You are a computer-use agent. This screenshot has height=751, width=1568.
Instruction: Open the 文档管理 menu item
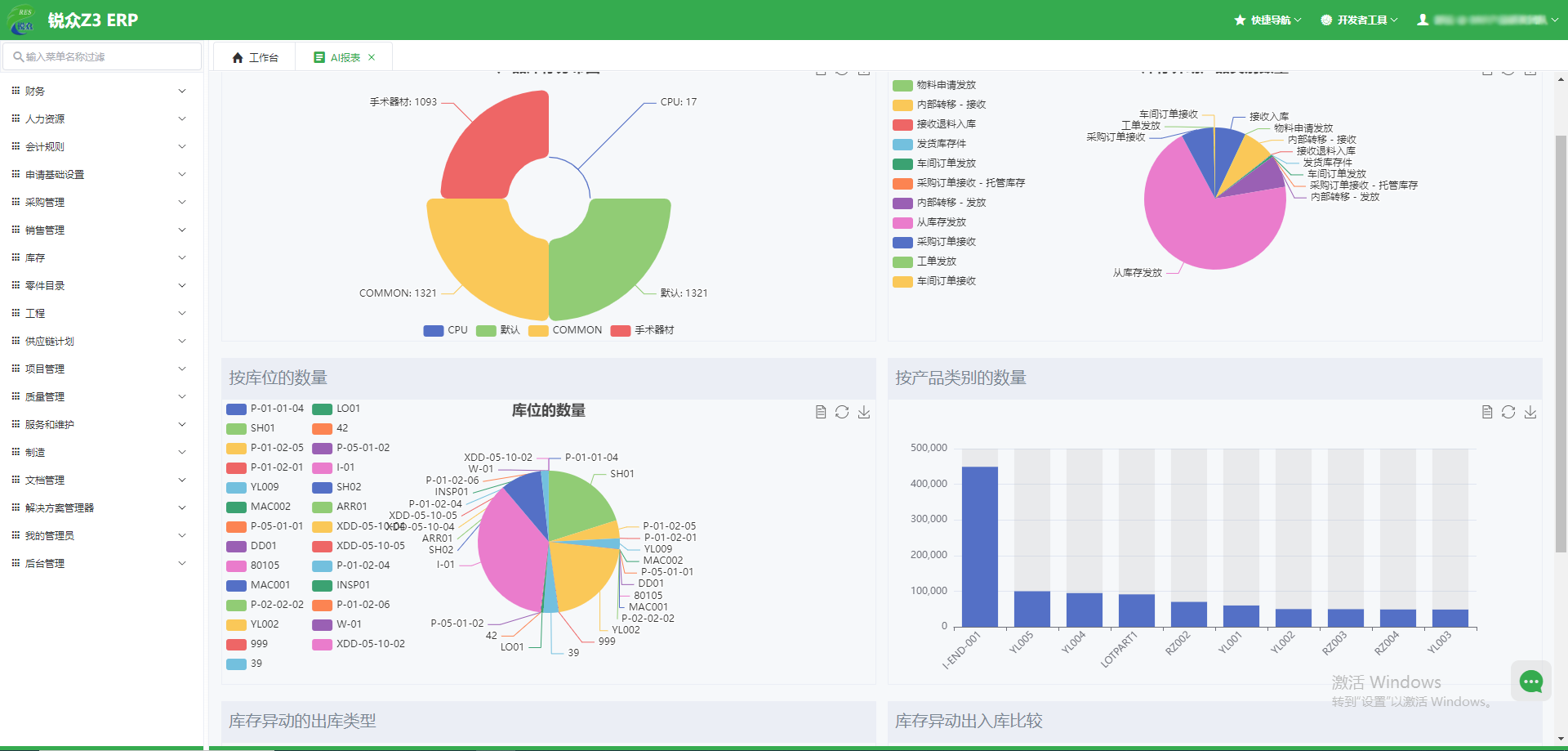point(101,480)
